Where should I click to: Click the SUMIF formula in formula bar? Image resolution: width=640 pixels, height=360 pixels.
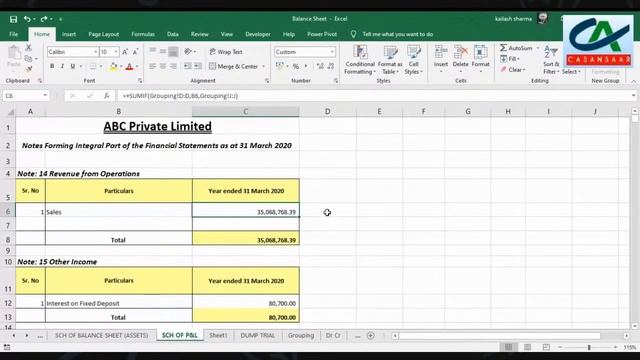(x=180, y=96)
